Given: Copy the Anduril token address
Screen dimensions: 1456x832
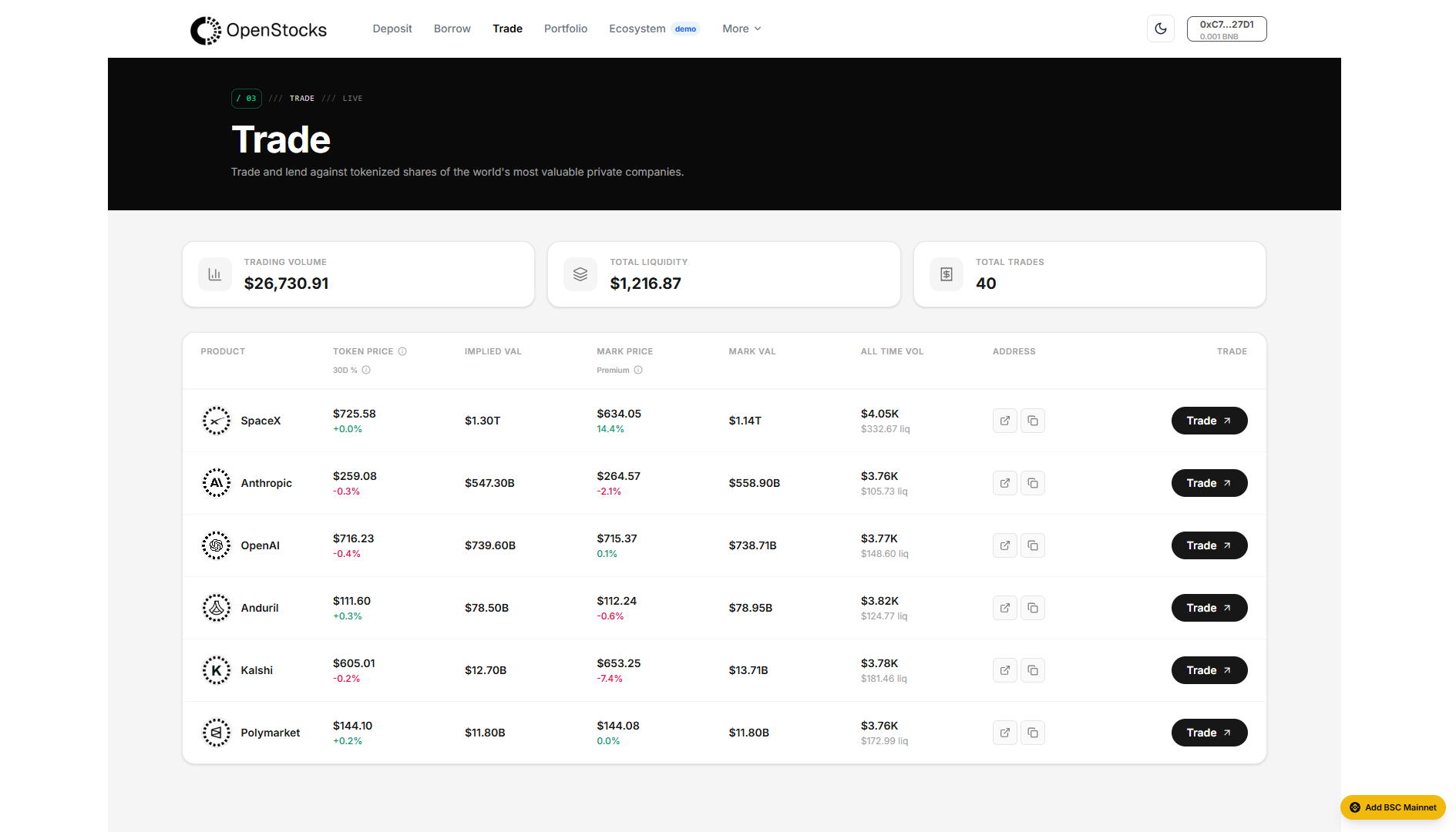Looking at the screenshot, I should pos(1033,608).
